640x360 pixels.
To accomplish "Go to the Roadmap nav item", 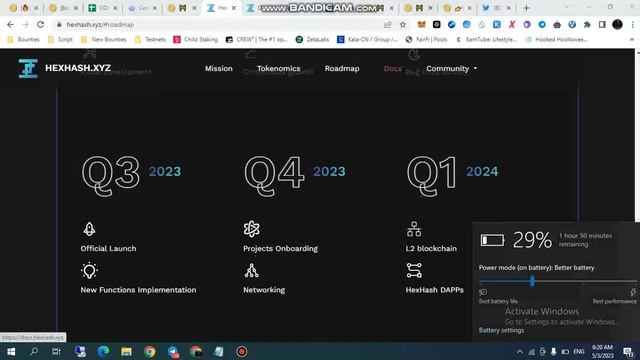I will 342,69.
